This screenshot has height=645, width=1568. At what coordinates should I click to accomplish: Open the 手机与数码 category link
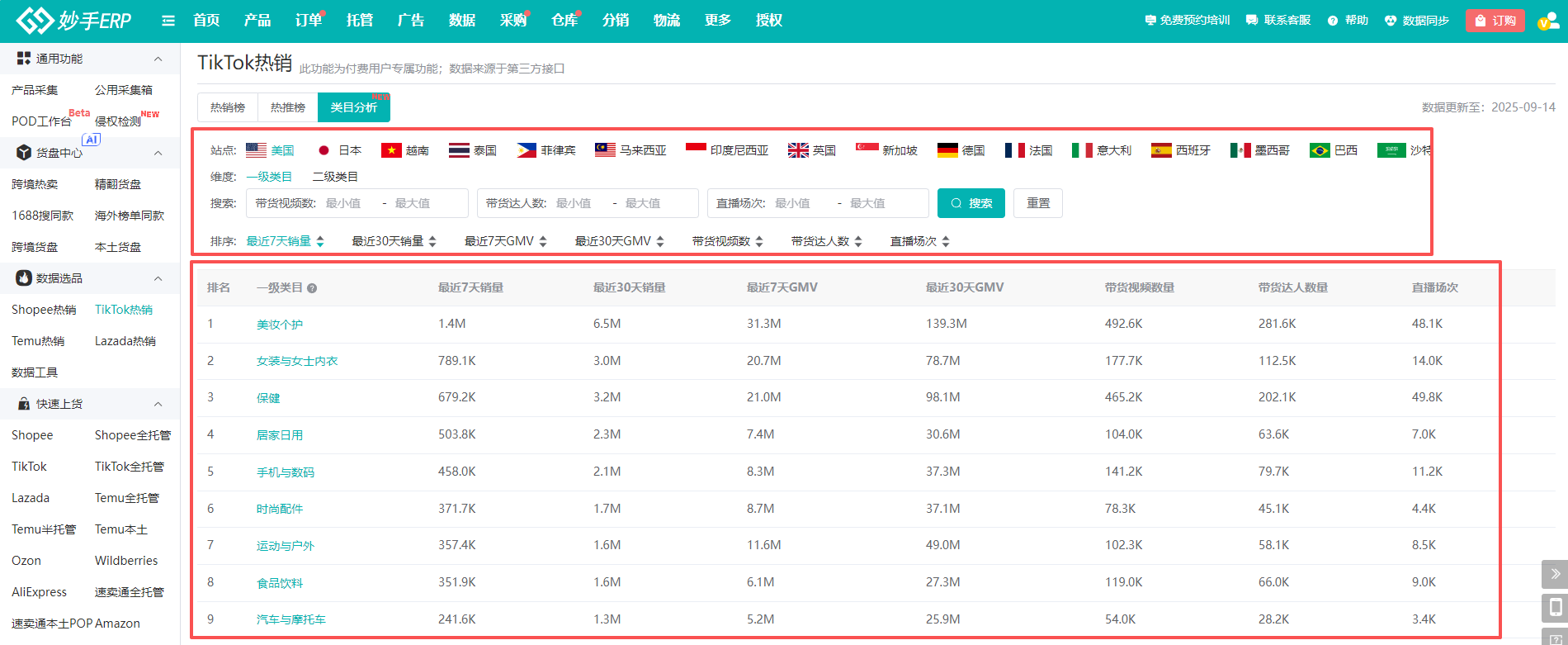coord(286,472)
